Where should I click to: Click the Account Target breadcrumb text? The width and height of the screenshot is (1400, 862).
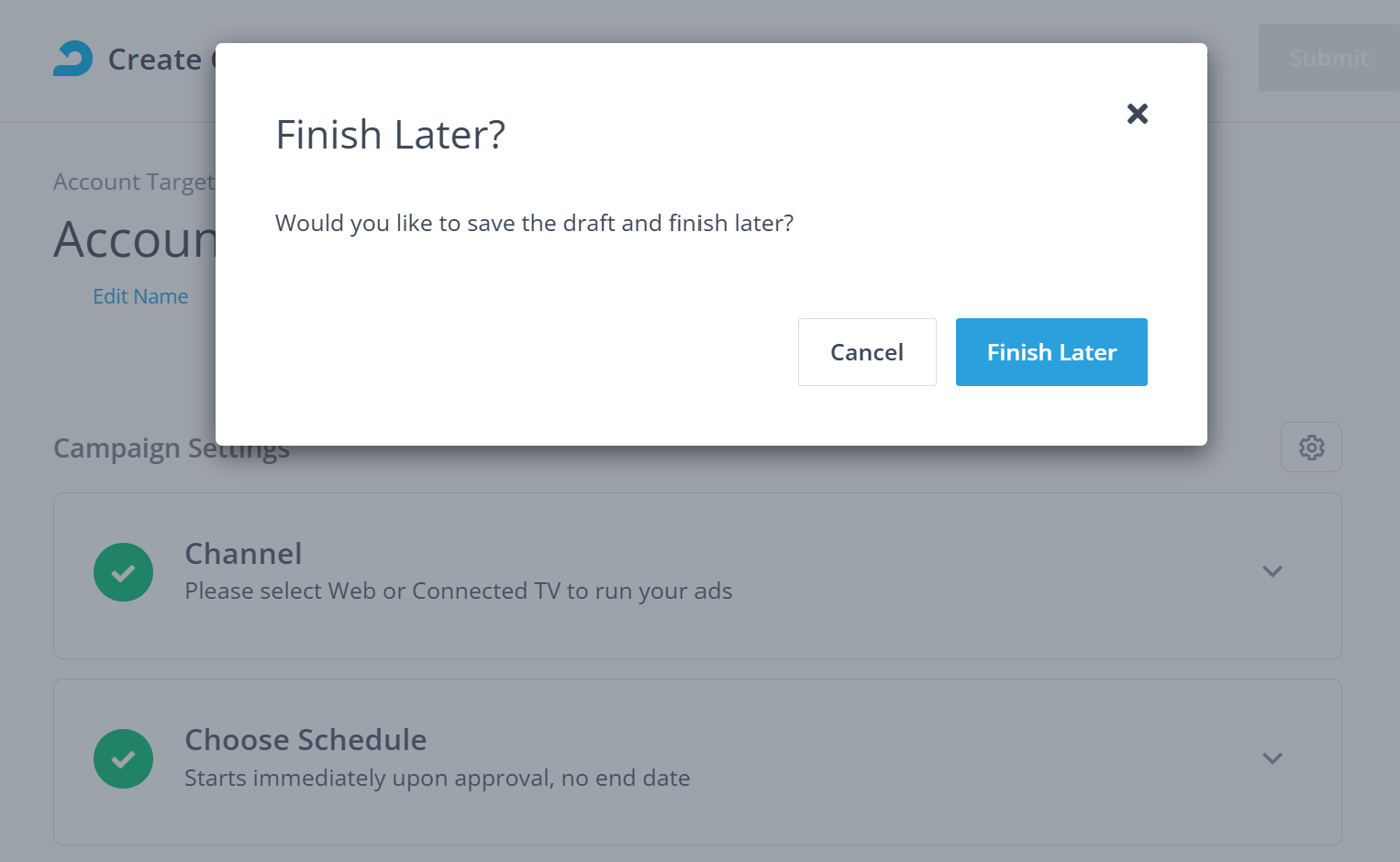coord(133,182)
